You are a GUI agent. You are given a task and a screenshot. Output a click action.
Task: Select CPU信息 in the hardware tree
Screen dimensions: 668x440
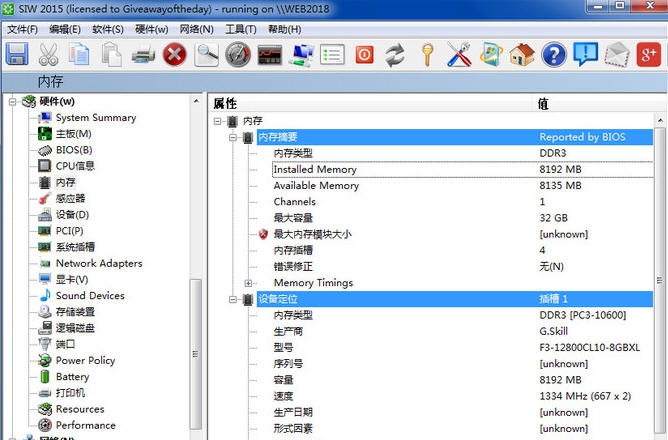tap(75, 166)
